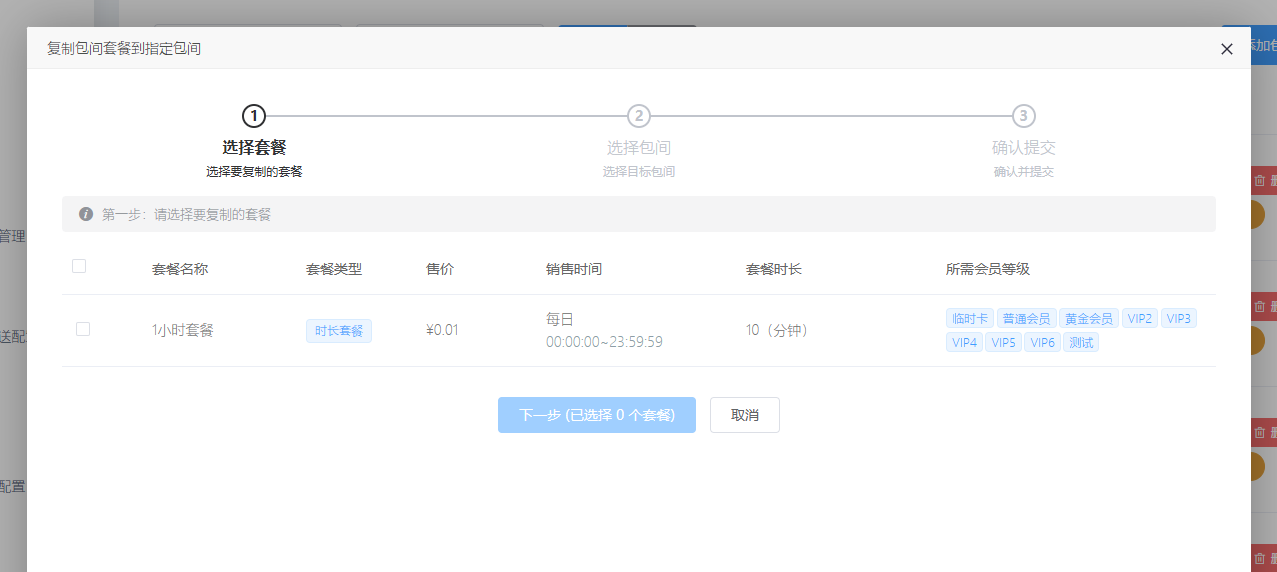Click the 选择包间 step title
This screenshot has height=572, width=1277.
pyautogui.click(x=639, y=148)
